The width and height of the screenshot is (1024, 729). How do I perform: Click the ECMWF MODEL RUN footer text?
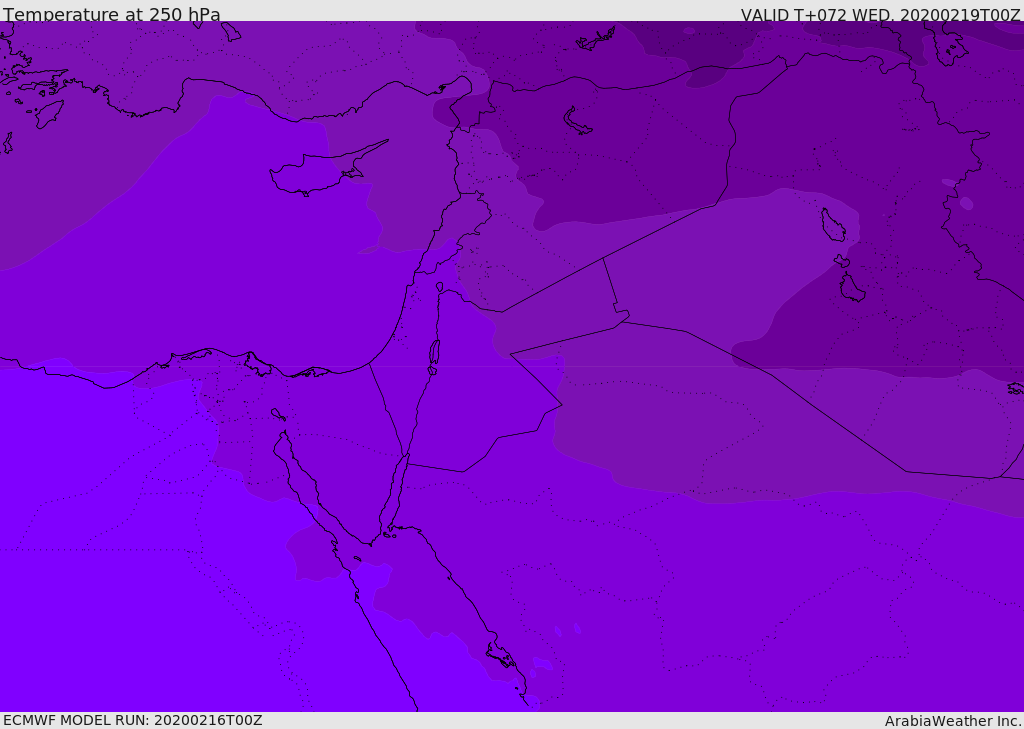point(133,720)
